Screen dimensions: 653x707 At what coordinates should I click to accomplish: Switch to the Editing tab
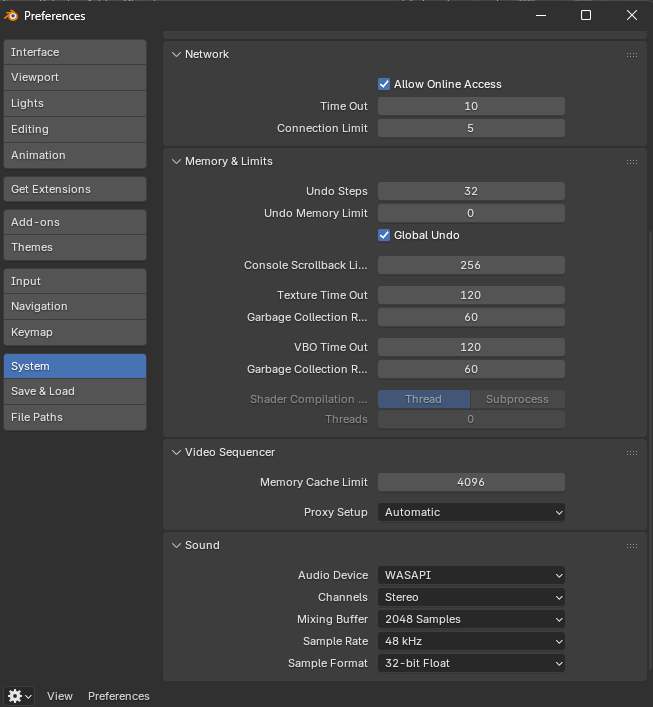tap(75, 129)
